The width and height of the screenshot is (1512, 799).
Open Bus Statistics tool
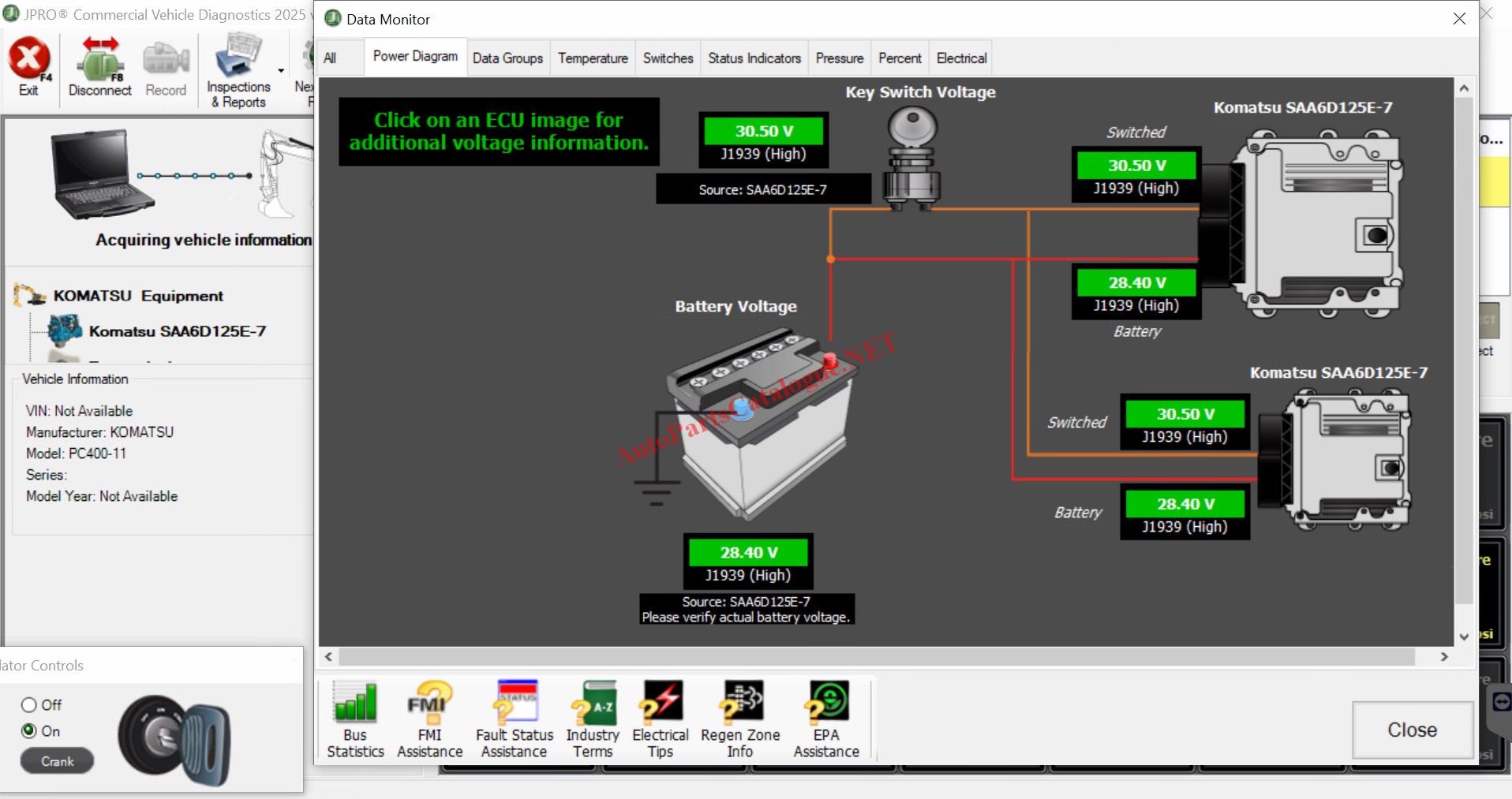pyautogui.click(x=355, y=701)
